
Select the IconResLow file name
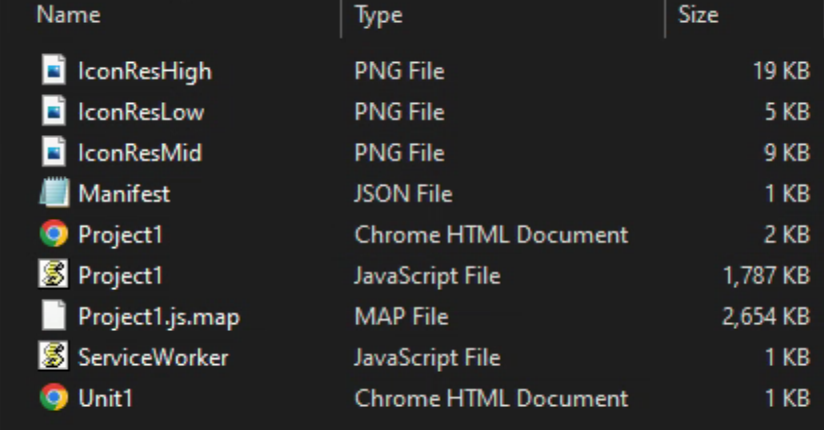point(141,111)
